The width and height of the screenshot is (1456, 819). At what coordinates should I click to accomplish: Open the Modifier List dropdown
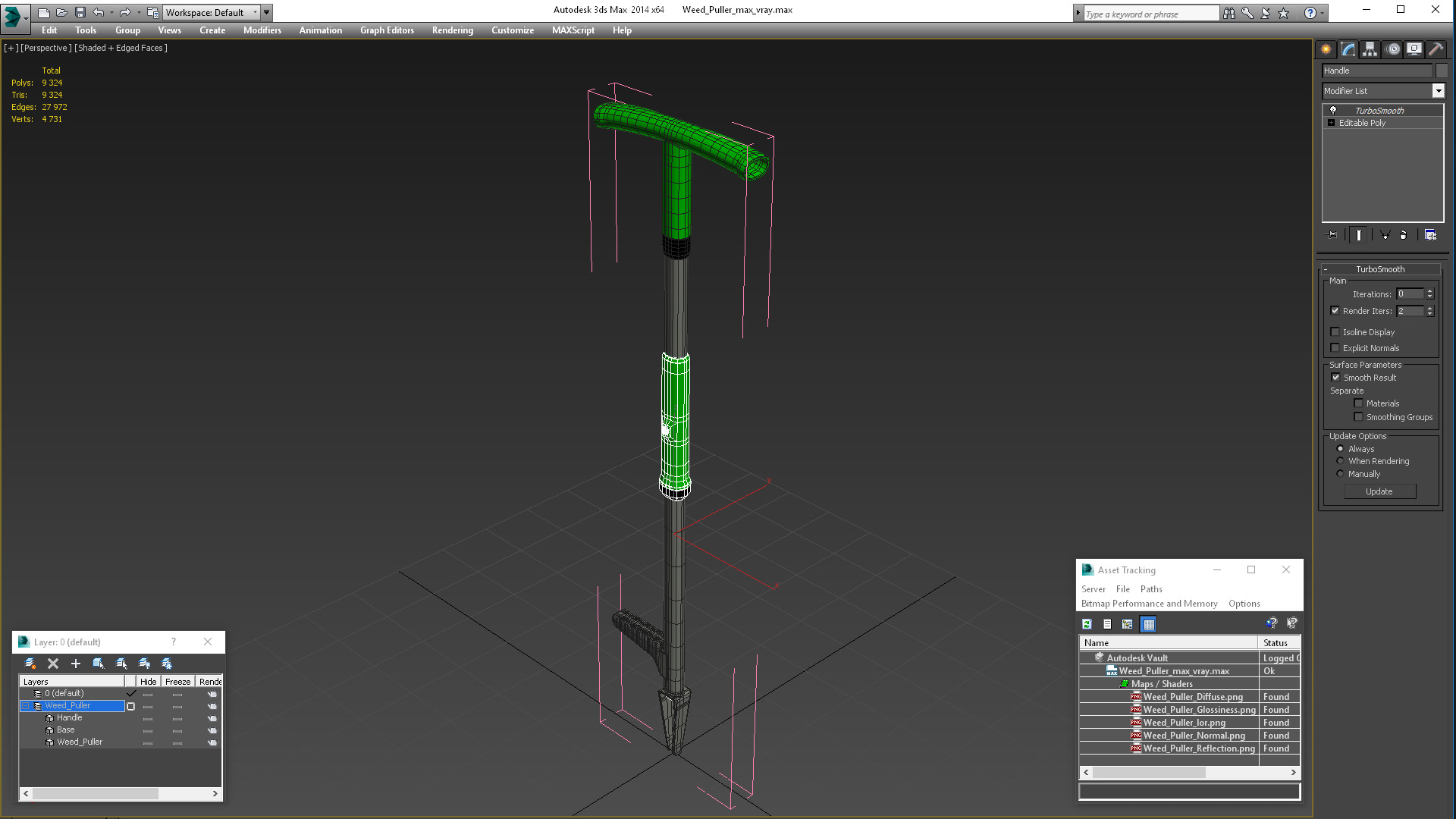point(1438,91)
